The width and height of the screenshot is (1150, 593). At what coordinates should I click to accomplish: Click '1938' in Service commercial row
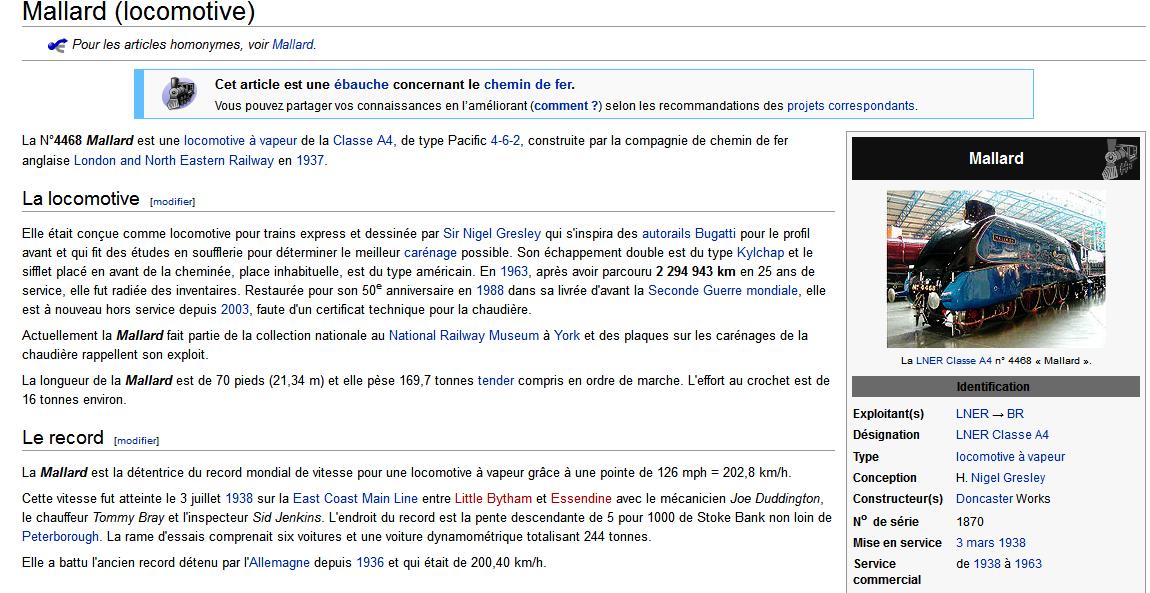987,564
